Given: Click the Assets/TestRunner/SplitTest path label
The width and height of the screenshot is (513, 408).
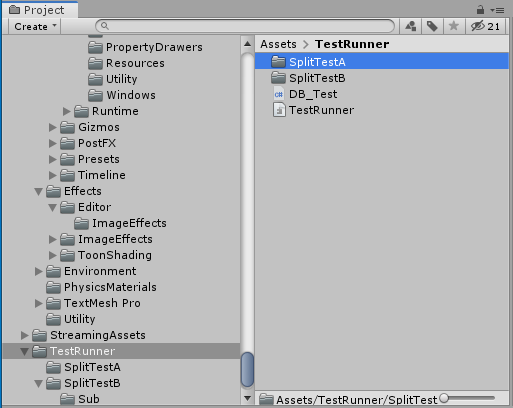Looking at the screenshot, I should click(356, 399).
